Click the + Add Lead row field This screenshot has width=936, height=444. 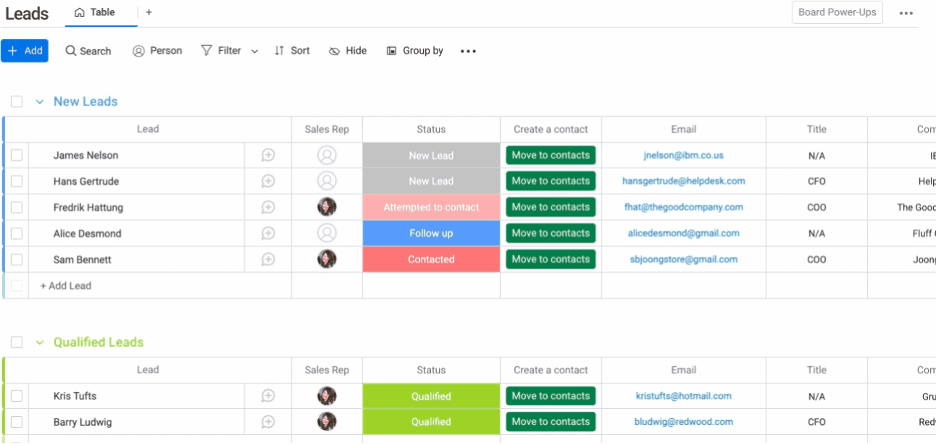[x=66, y=286]
